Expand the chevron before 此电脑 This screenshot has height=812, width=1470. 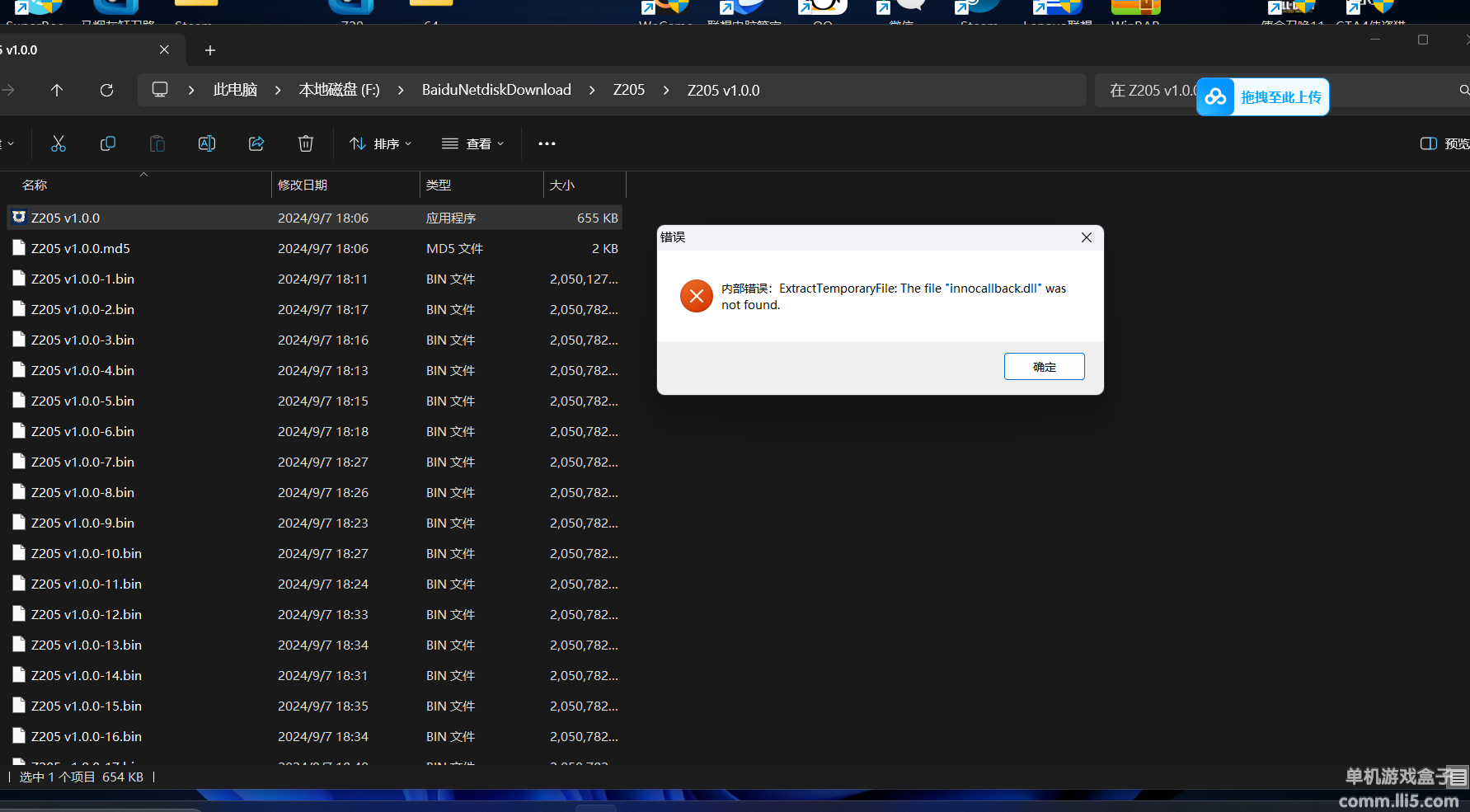point(191,90)
